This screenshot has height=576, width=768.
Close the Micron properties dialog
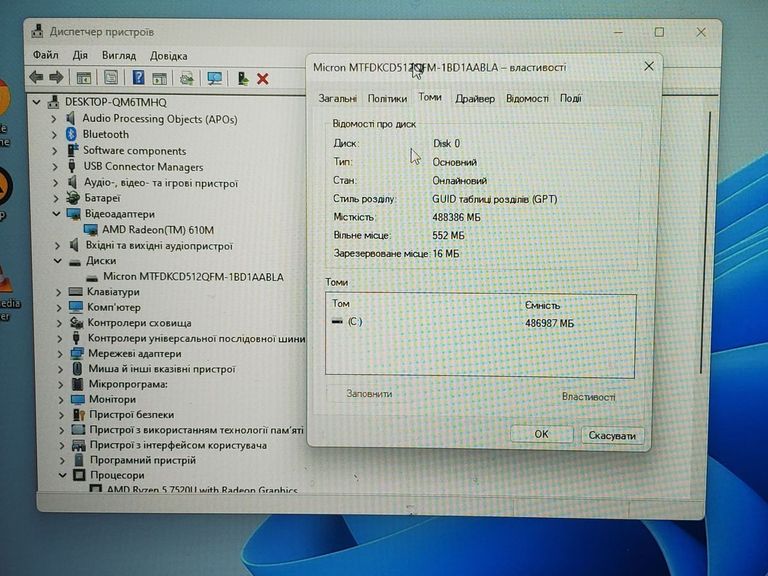point(648,66)
